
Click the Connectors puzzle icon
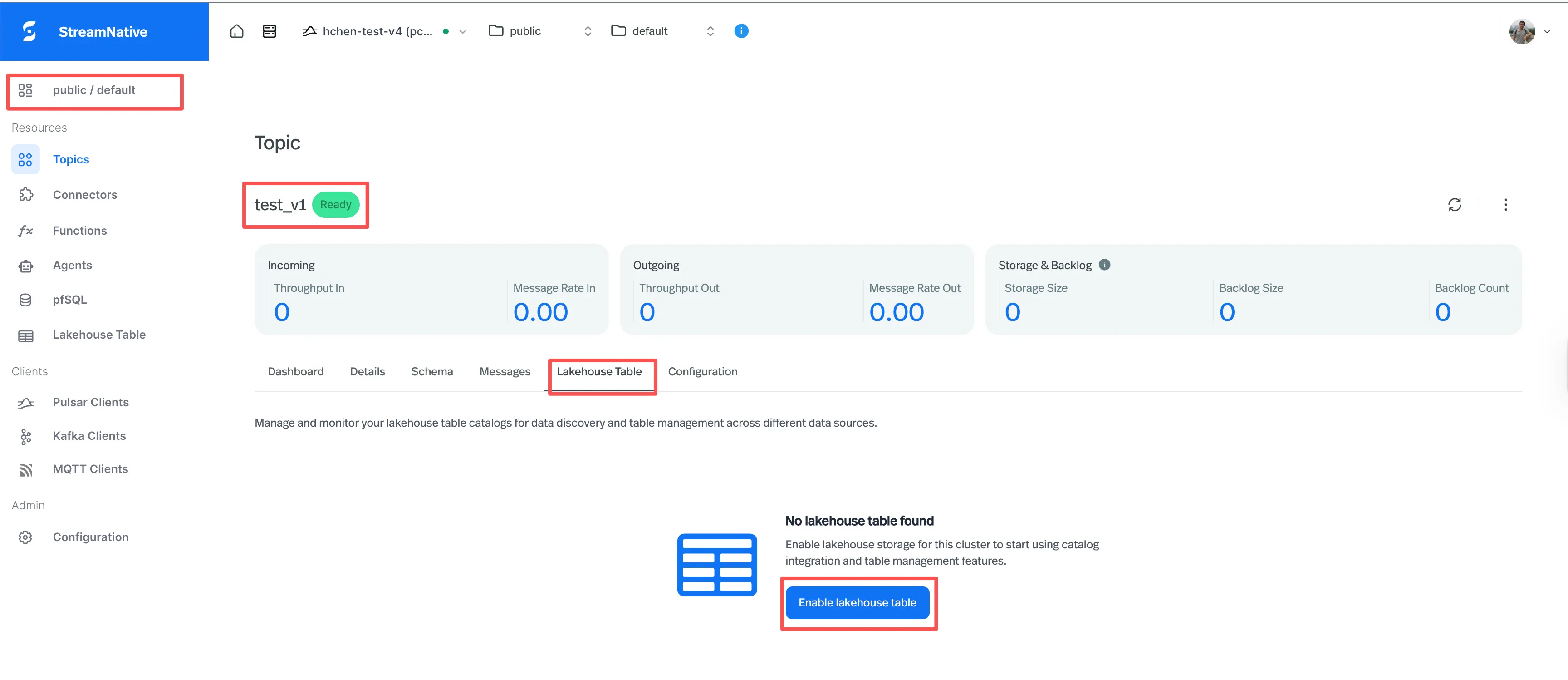point(25,195)
